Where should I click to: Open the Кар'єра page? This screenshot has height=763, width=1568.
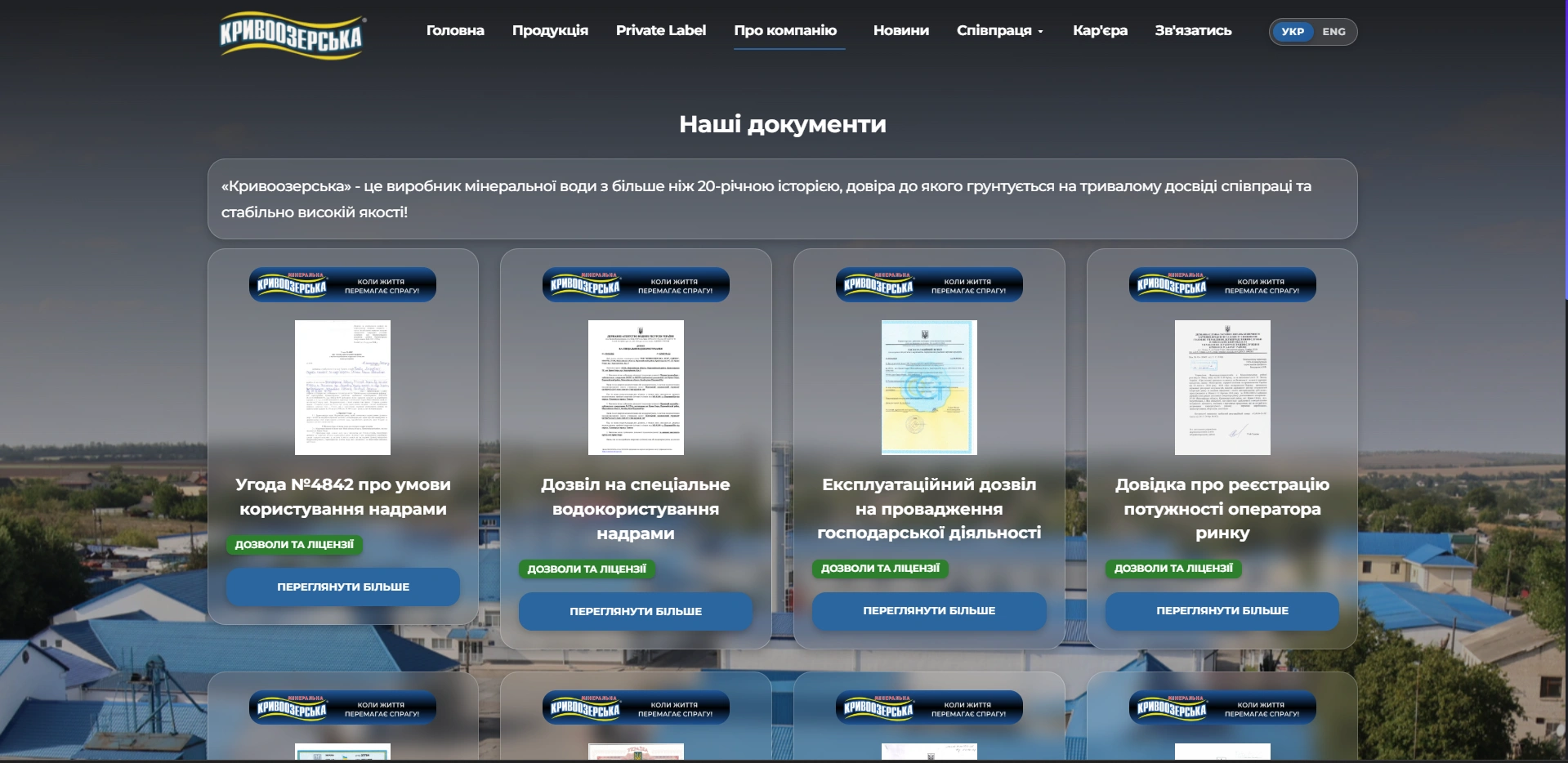tap(1100, 30)
